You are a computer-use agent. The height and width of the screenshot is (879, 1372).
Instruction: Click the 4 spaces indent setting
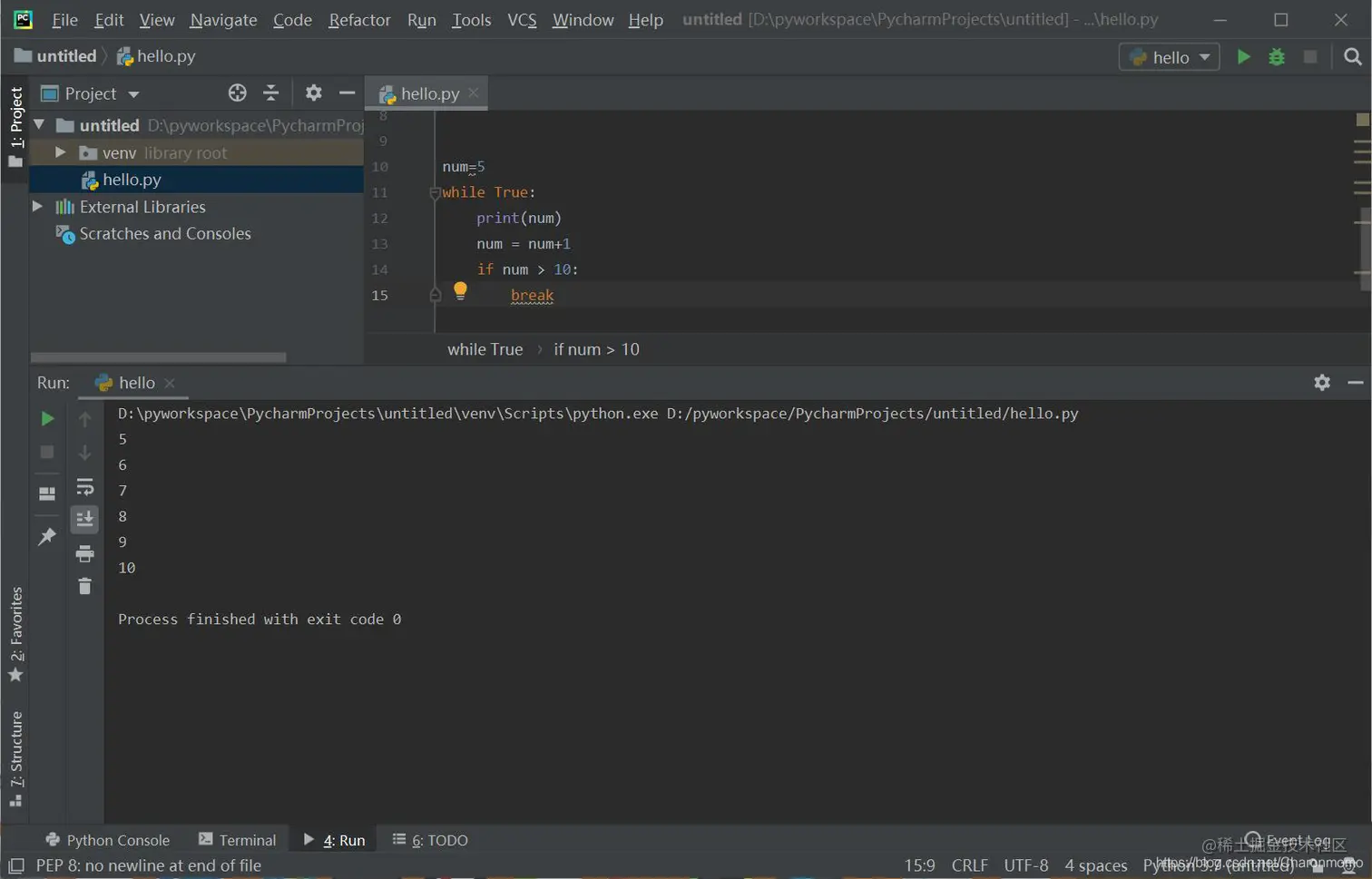(x=1095, y=865)
